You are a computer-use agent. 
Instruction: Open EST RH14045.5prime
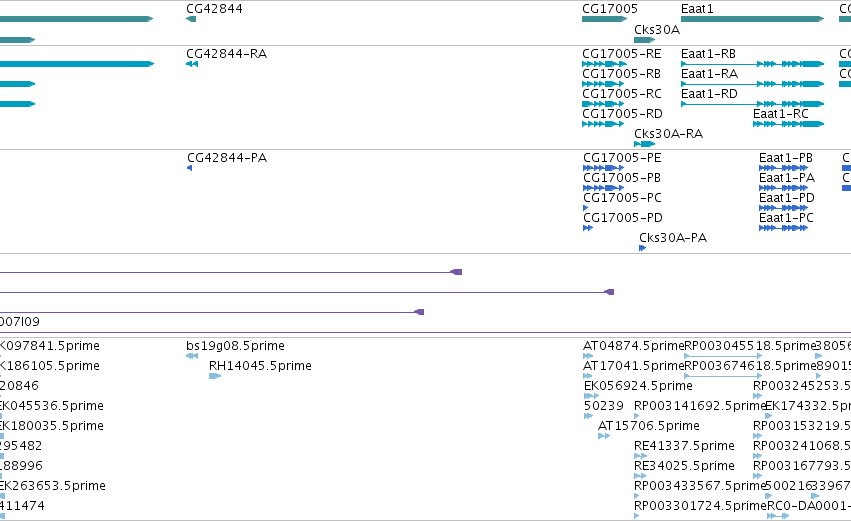tap(260, 366)
